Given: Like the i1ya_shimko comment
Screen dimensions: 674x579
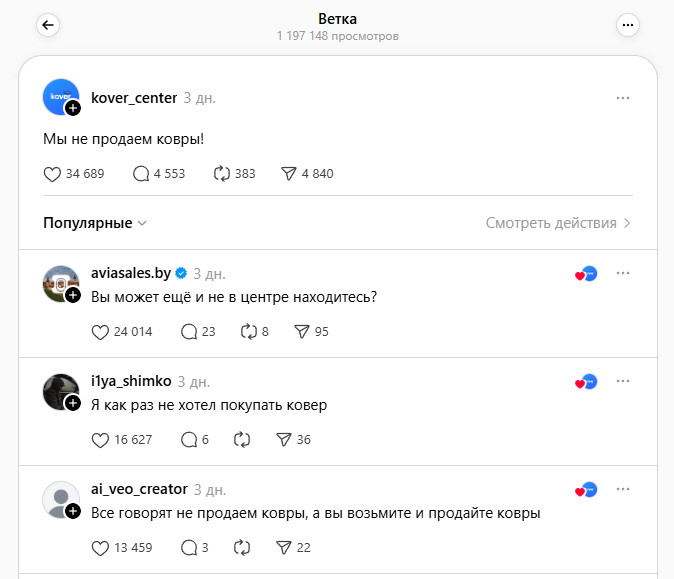Looking at the screenshot, I should coord(99,440).
